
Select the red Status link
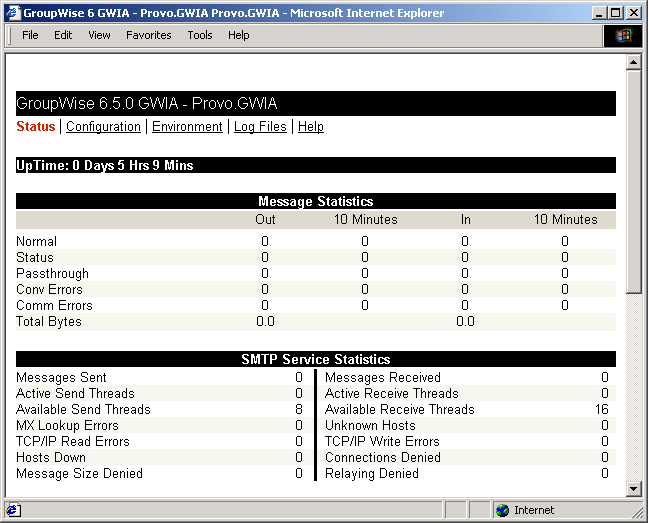[x=36, y=126]
